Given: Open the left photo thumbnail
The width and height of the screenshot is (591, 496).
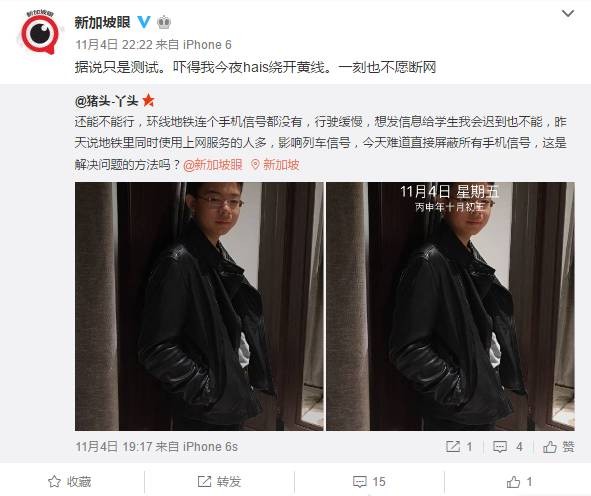Looking at the screenshot, I should tap(199, 306).
